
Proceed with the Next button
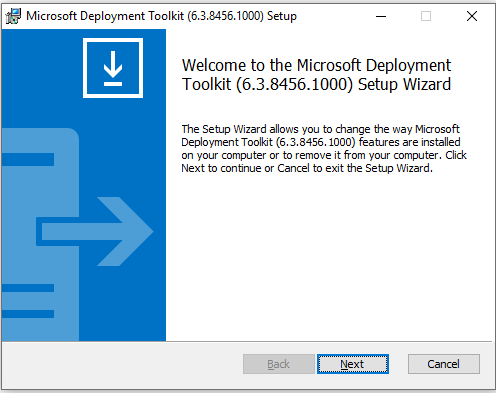[x=353, y=364]
